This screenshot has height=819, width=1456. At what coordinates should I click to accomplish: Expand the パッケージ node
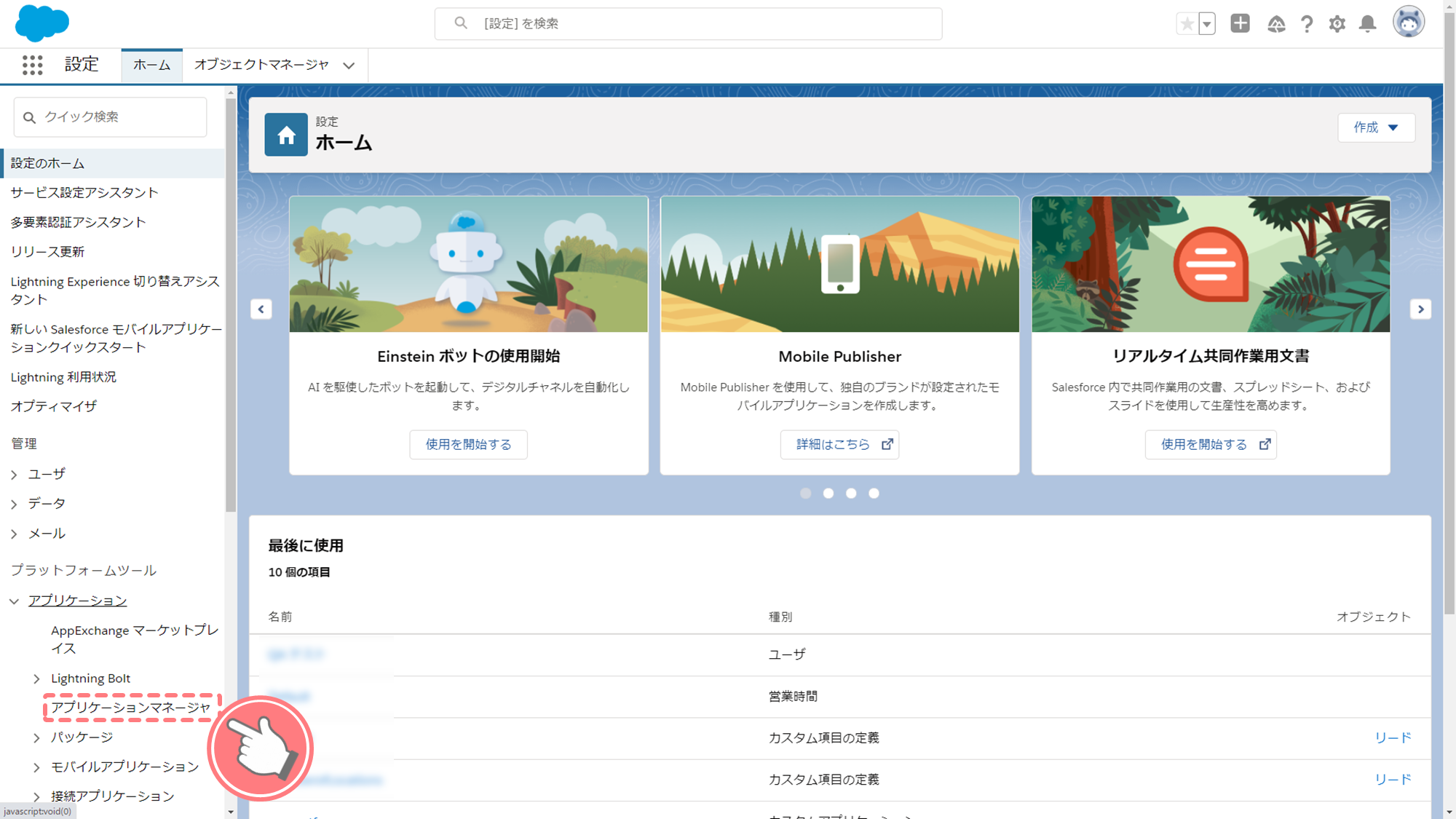(x=36, y=737)
